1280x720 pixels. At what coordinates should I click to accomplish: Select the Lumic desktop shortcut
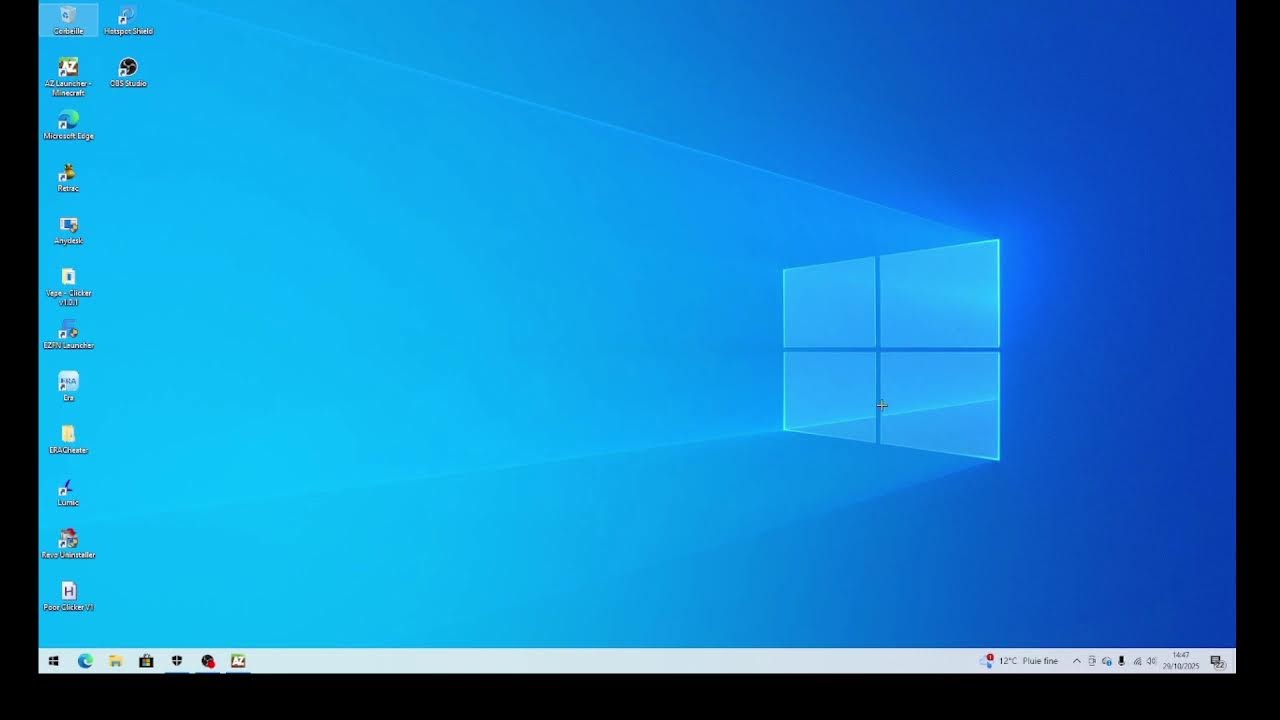[68, 492]
